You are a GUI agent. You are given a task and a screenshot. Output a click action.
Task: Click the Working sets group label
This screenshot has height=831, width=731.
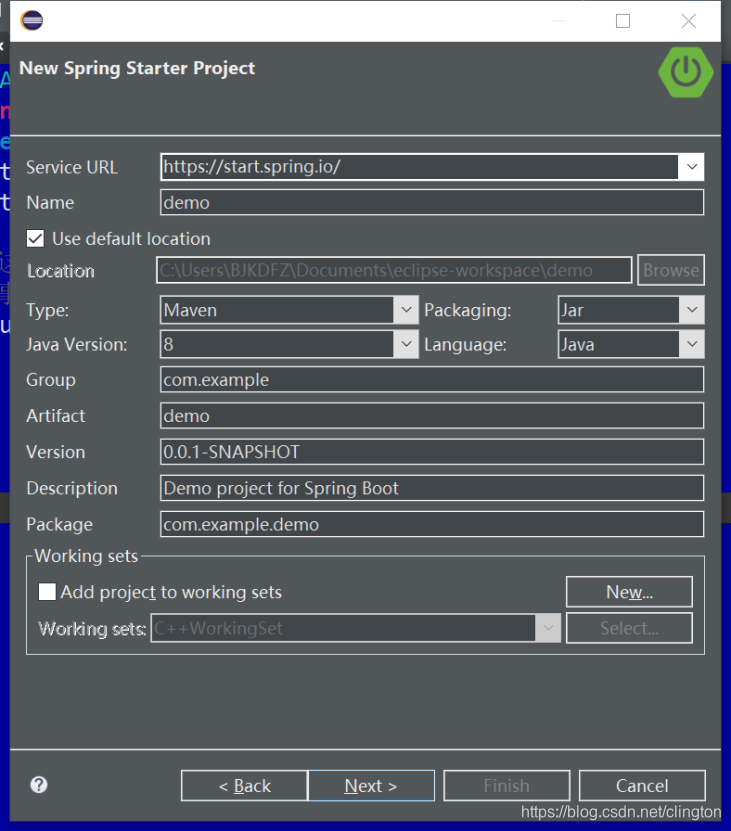click(86, 556)
